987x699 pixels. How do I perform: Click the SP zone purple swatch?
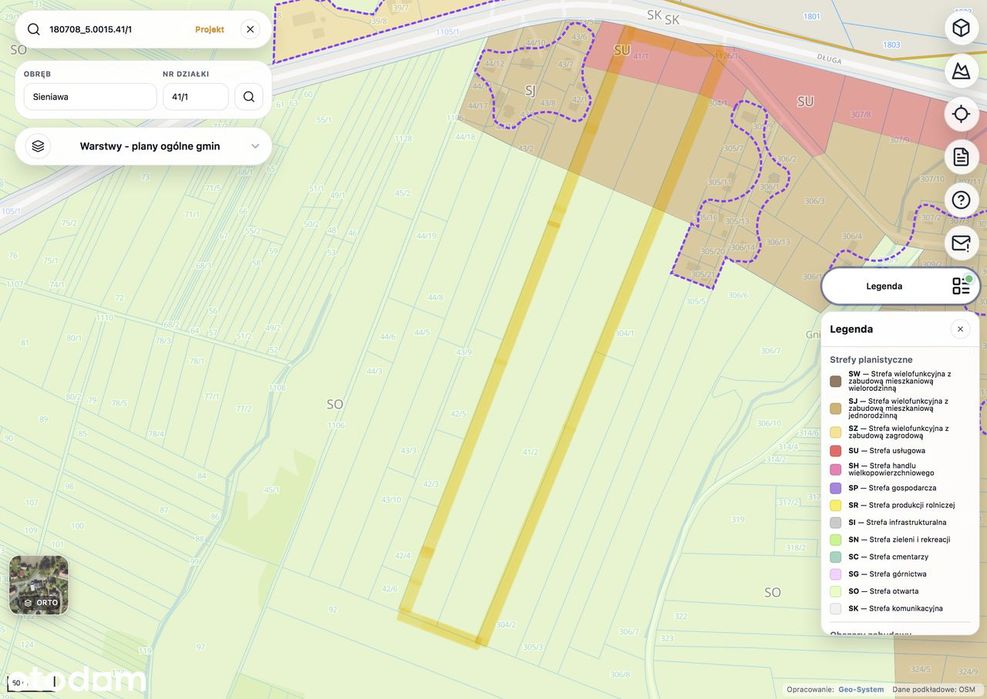click(835, 488)
